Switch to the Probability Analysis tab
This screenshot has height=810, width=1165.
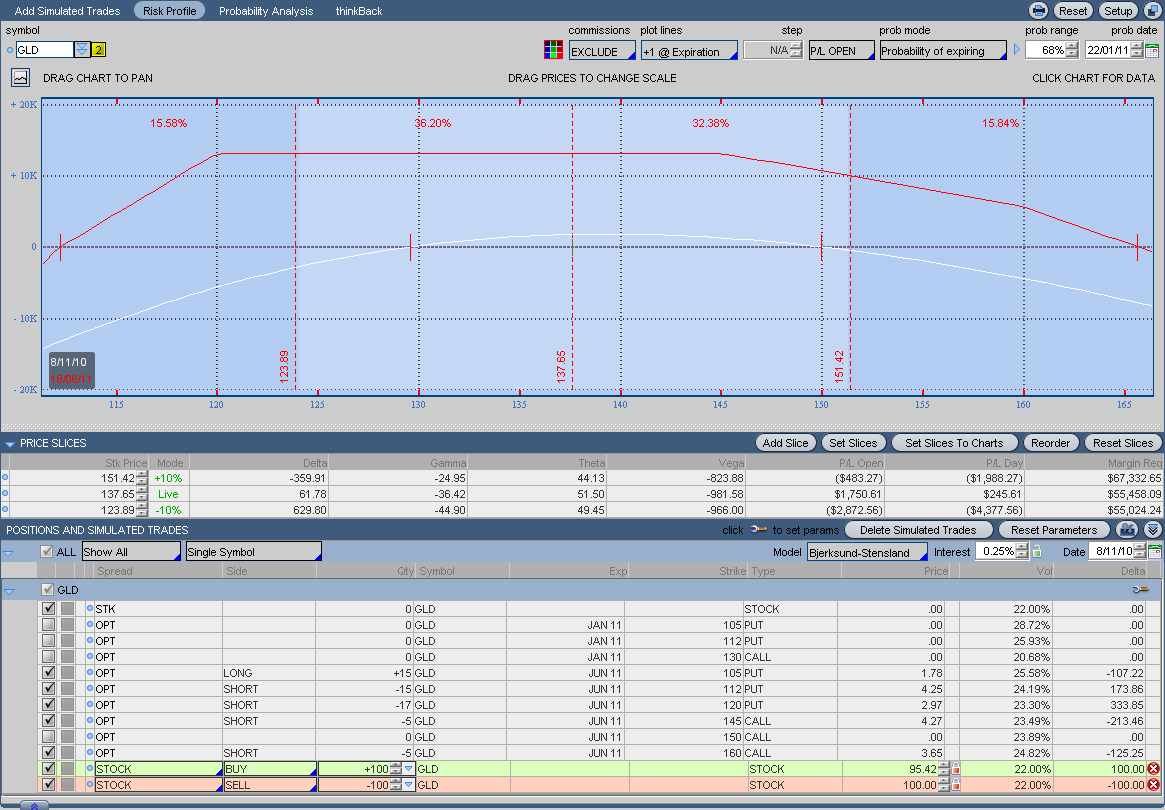[266, 11]
